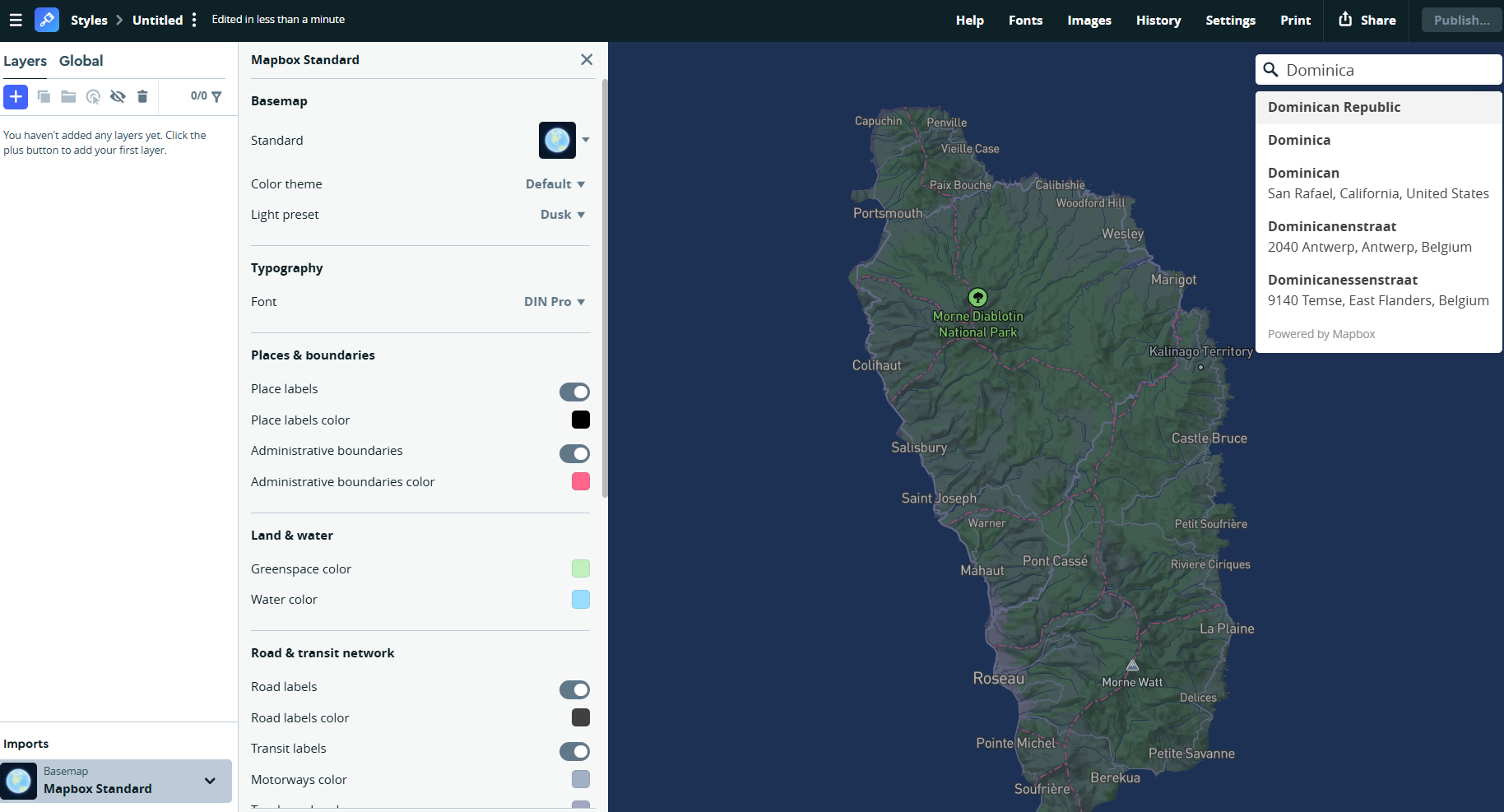Click the Share button
Image resolution: width=1504 pixels, height=812 pixels.
point(1367,21)
